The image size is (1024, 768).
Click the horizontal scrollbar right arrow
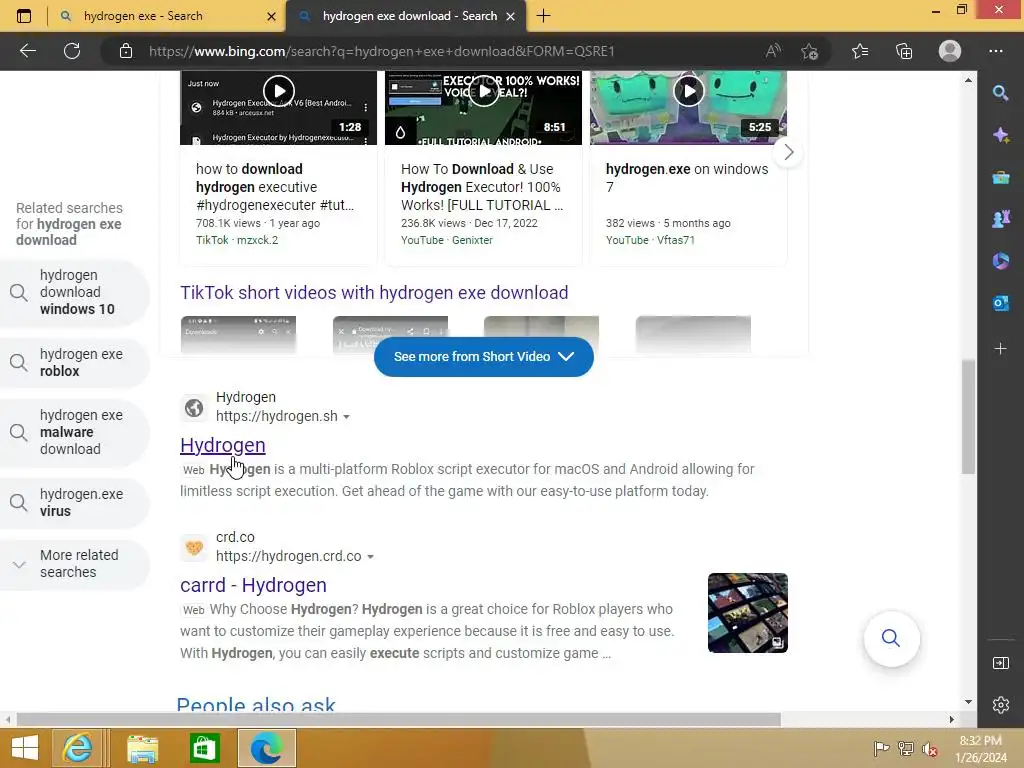pos(952,720)
